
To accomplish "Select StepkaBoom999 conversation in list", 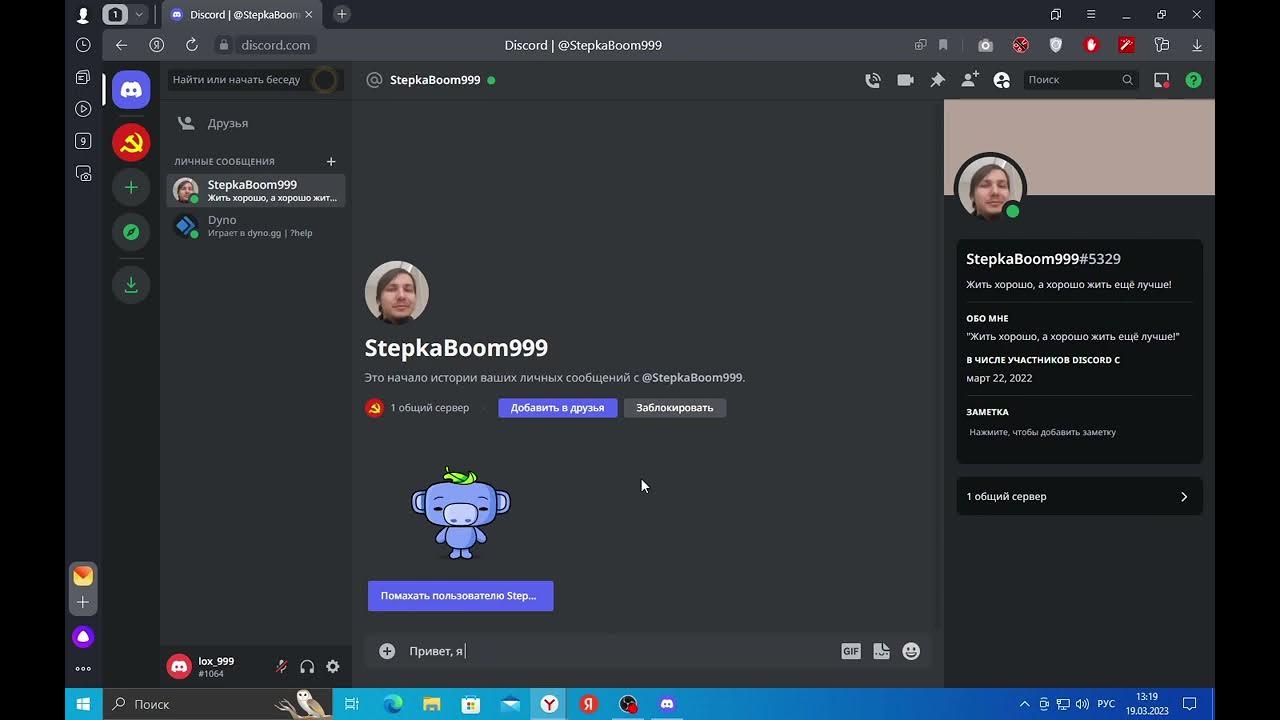I will click(256, 190).
